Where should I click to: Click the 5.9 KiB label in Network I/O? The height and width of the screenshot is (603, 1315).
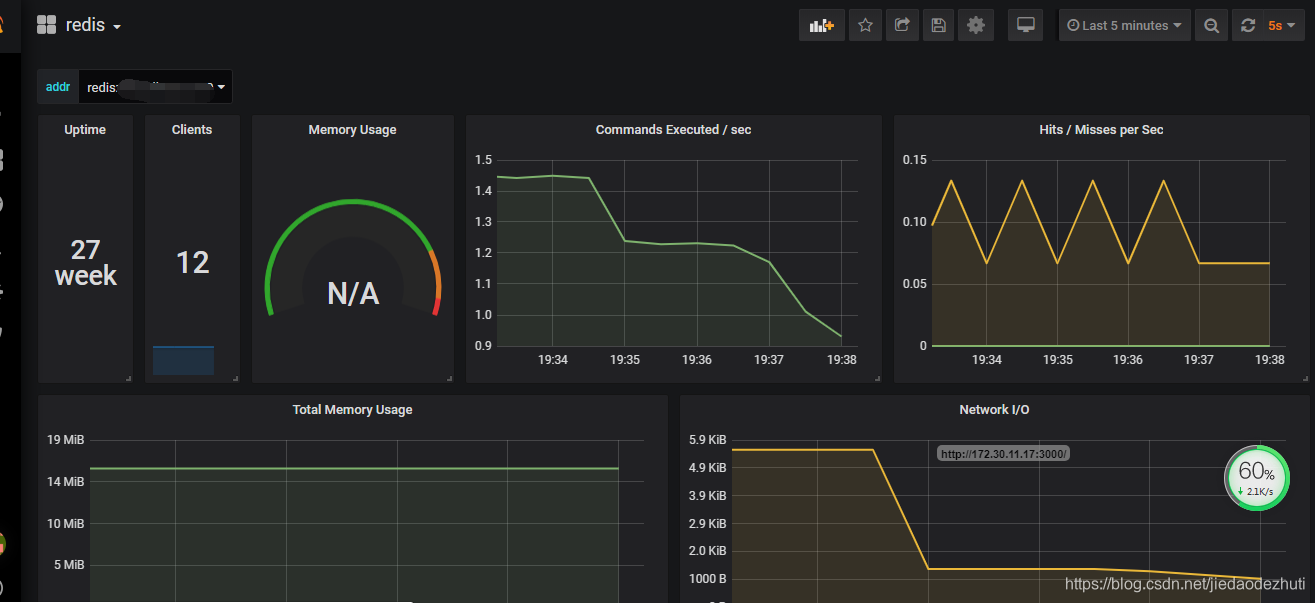(707, 440)
